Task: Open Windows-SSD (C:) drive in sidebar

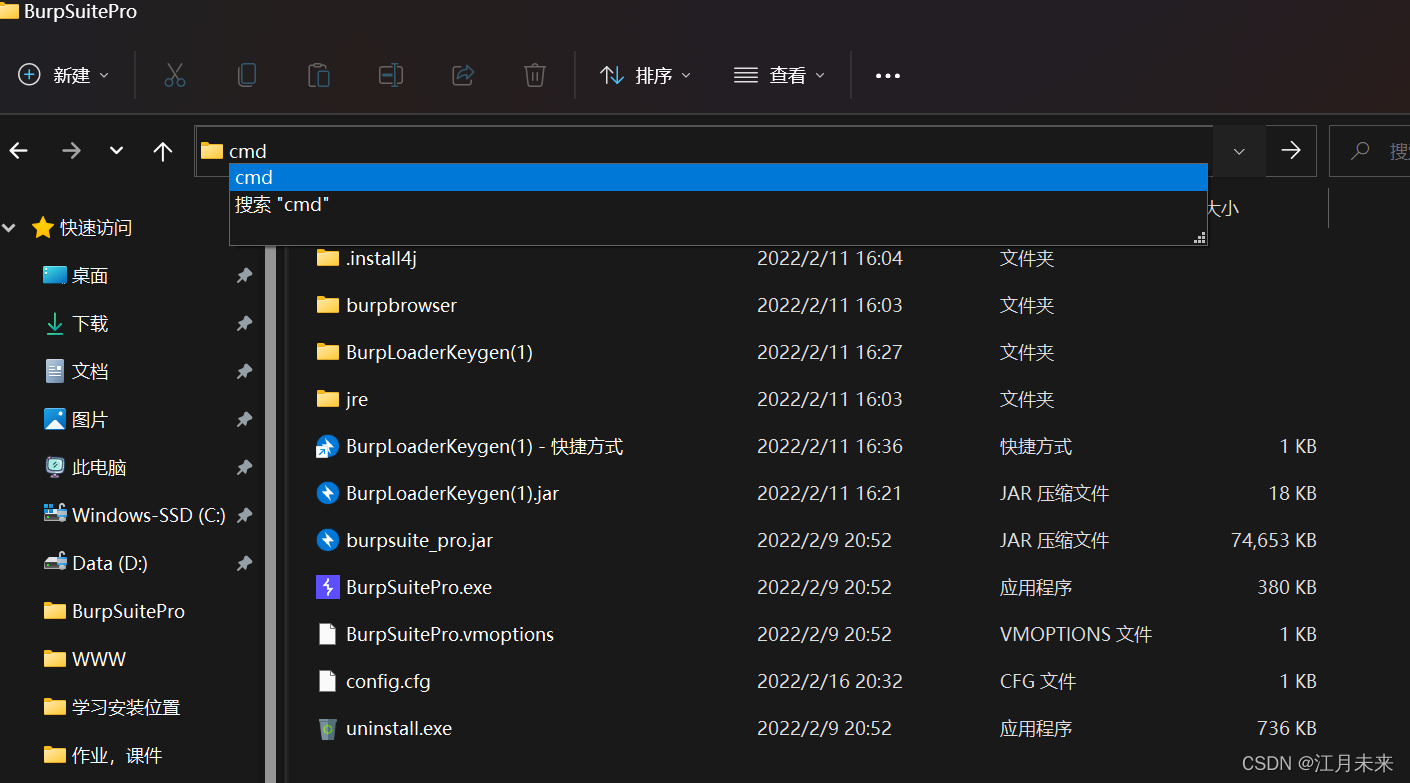Action: pyautogui.click(x=134, y=515)
